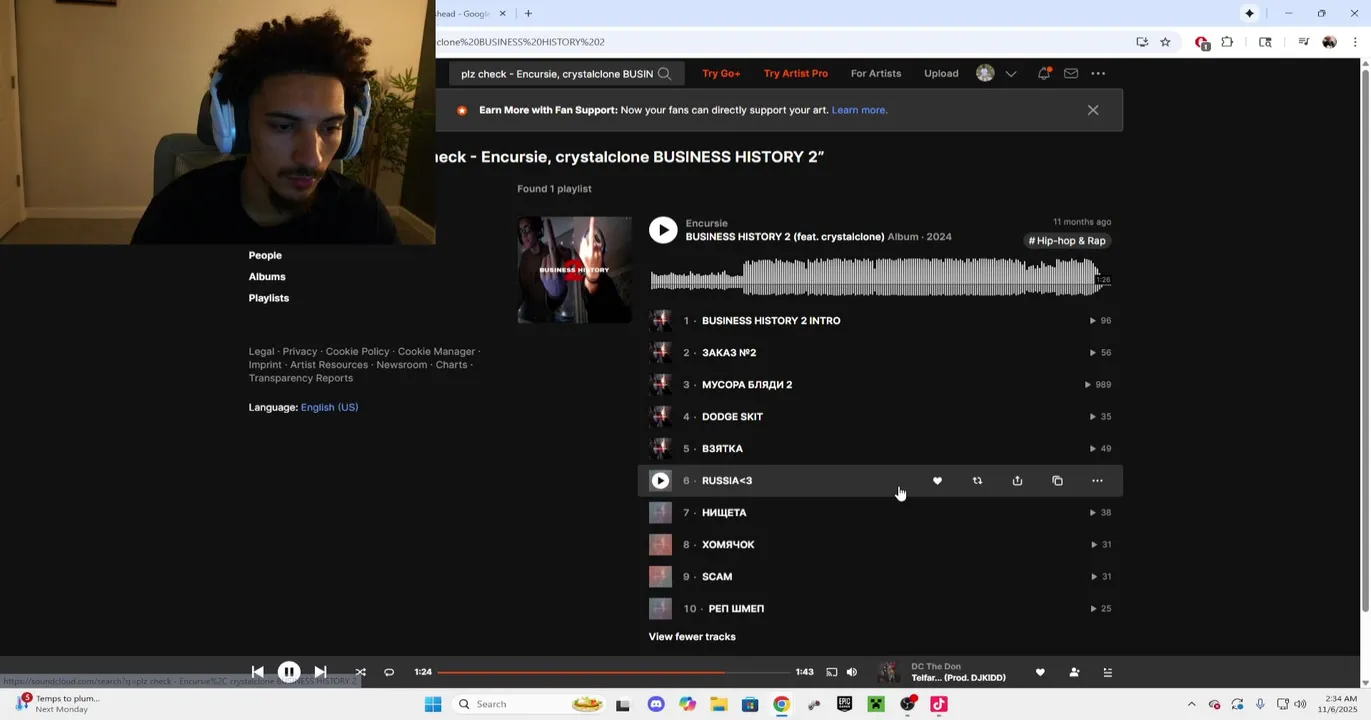Show hidden system tray icons
Viewport: 1371px width, 720px height.
[x=1191, y=704]
